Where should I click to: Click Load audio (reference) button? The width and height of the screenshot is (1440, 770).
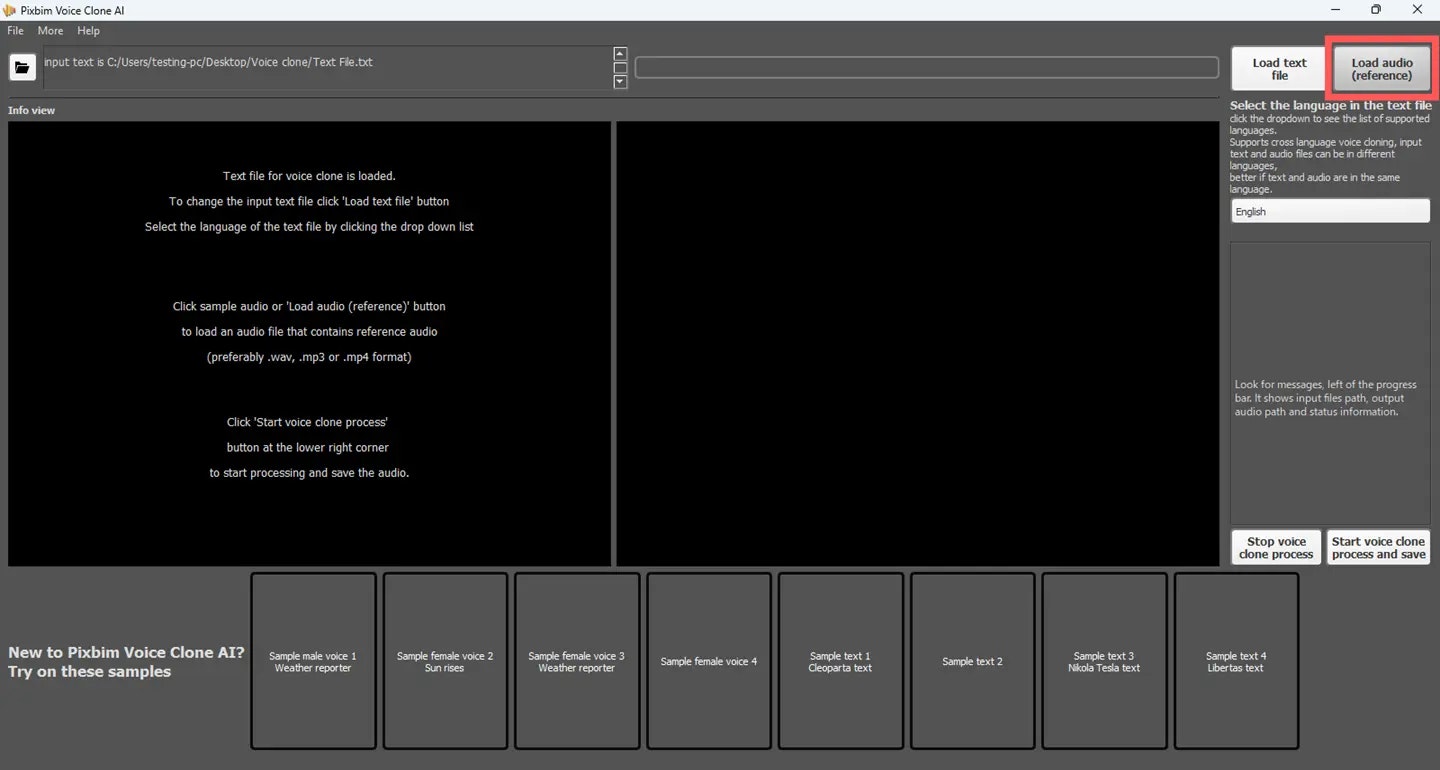point(1381,69)
